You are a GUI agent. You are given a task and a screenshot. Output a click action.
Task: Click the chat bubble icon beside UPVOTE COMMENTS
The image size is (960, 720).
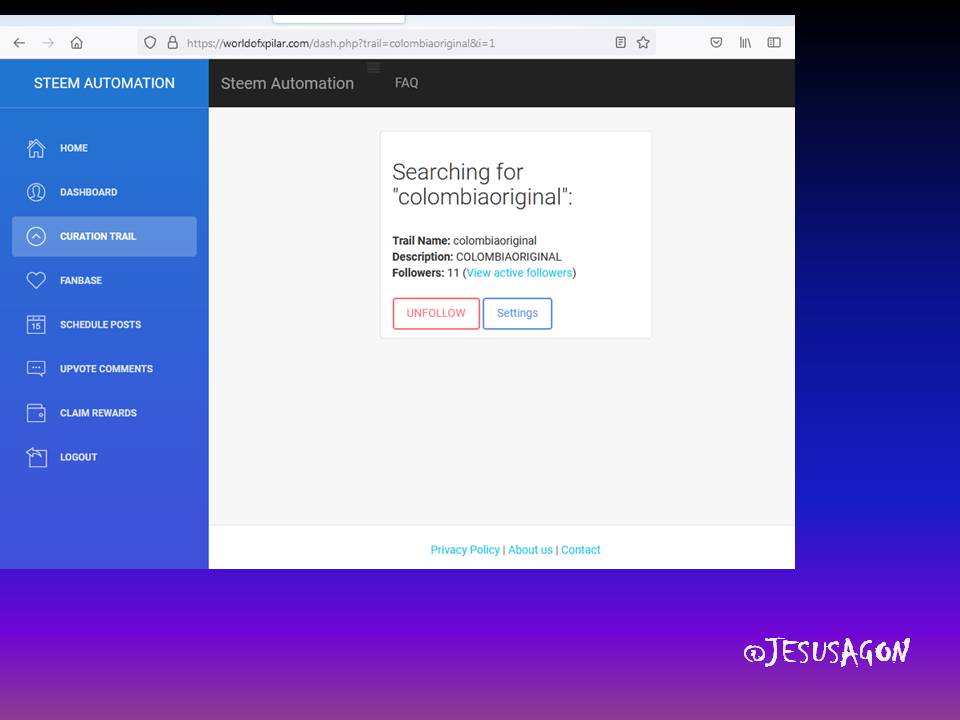(x=36, y=369)
